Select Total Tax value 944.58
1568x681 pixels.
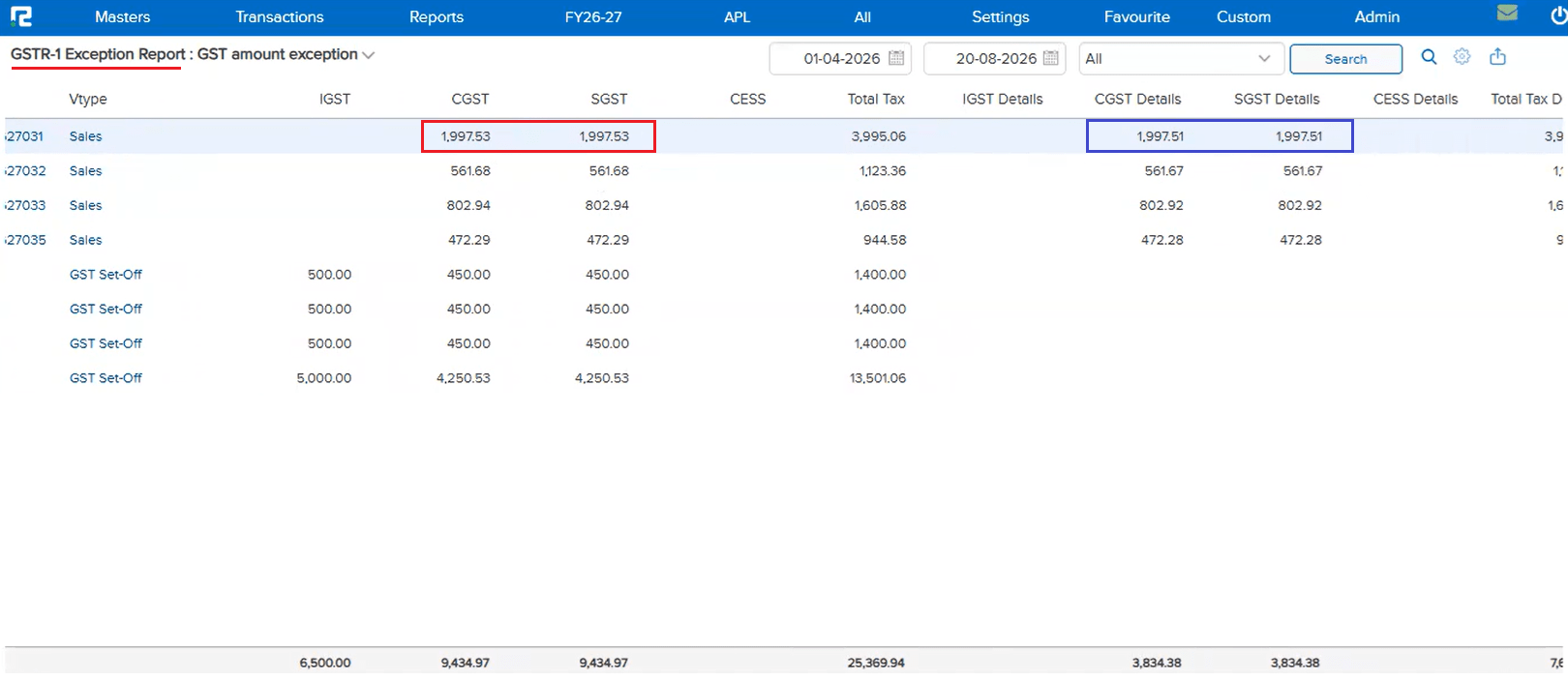point(885,240)
